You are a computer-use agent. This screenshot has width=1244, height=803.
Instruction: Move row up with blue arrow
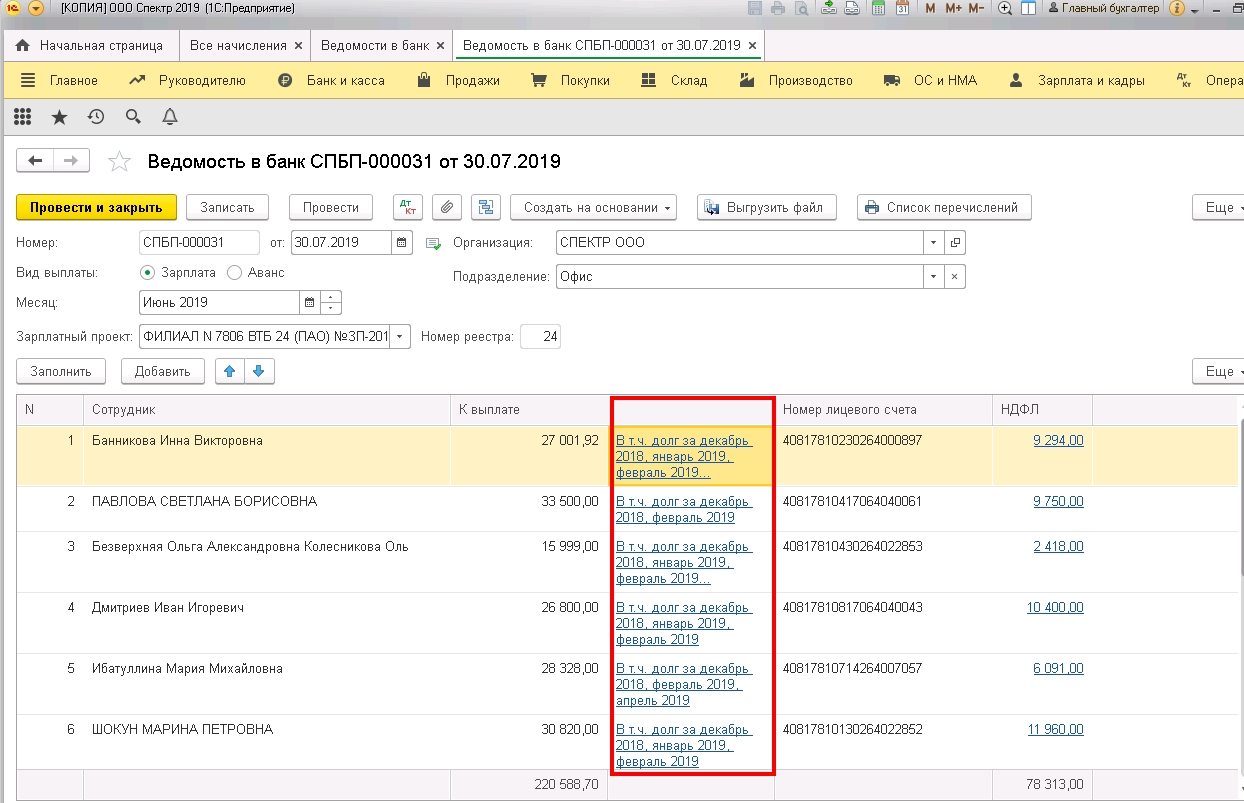tap(230, 371)
